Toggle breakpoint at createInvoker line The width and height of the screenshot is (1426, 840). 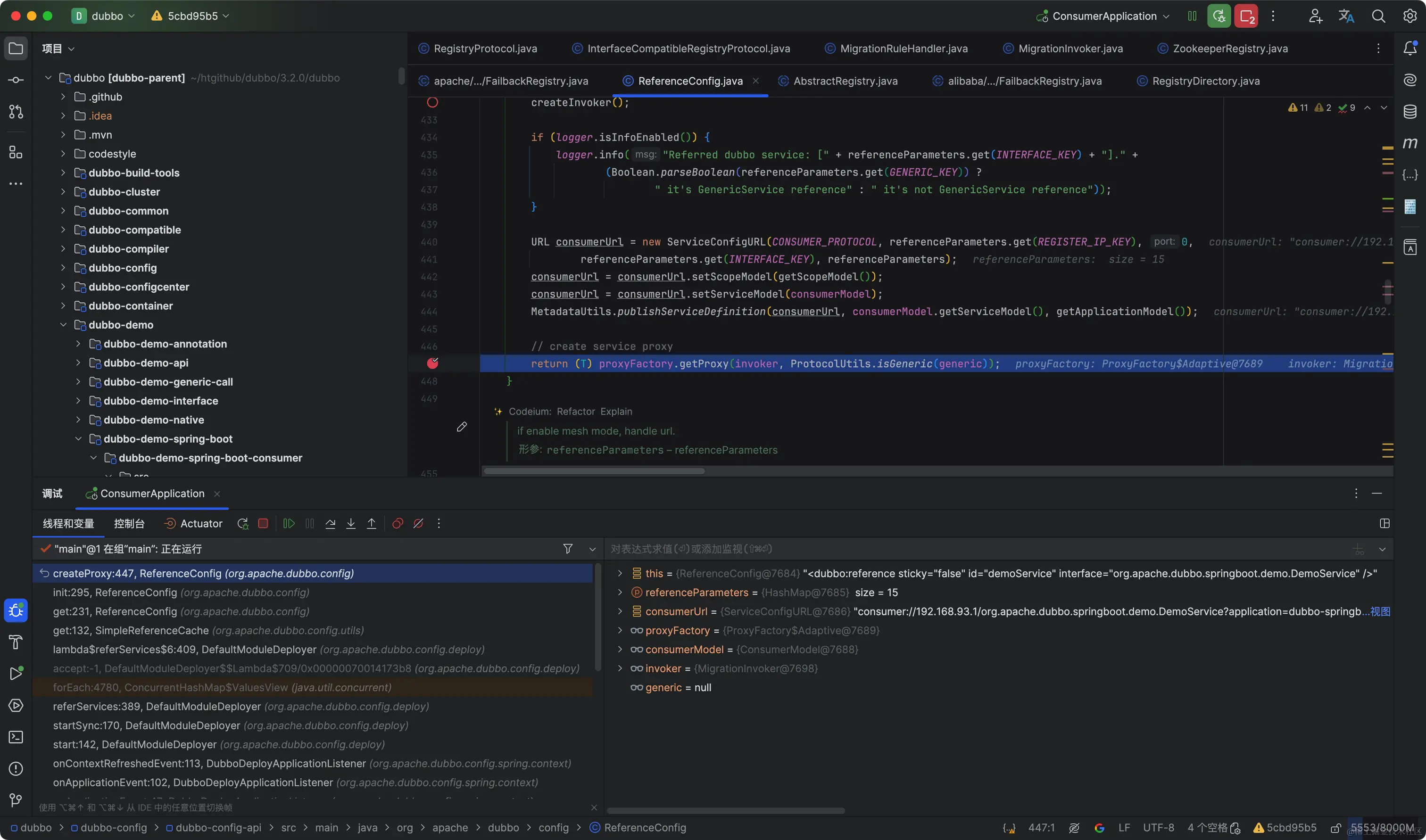(x=432, y=102)
